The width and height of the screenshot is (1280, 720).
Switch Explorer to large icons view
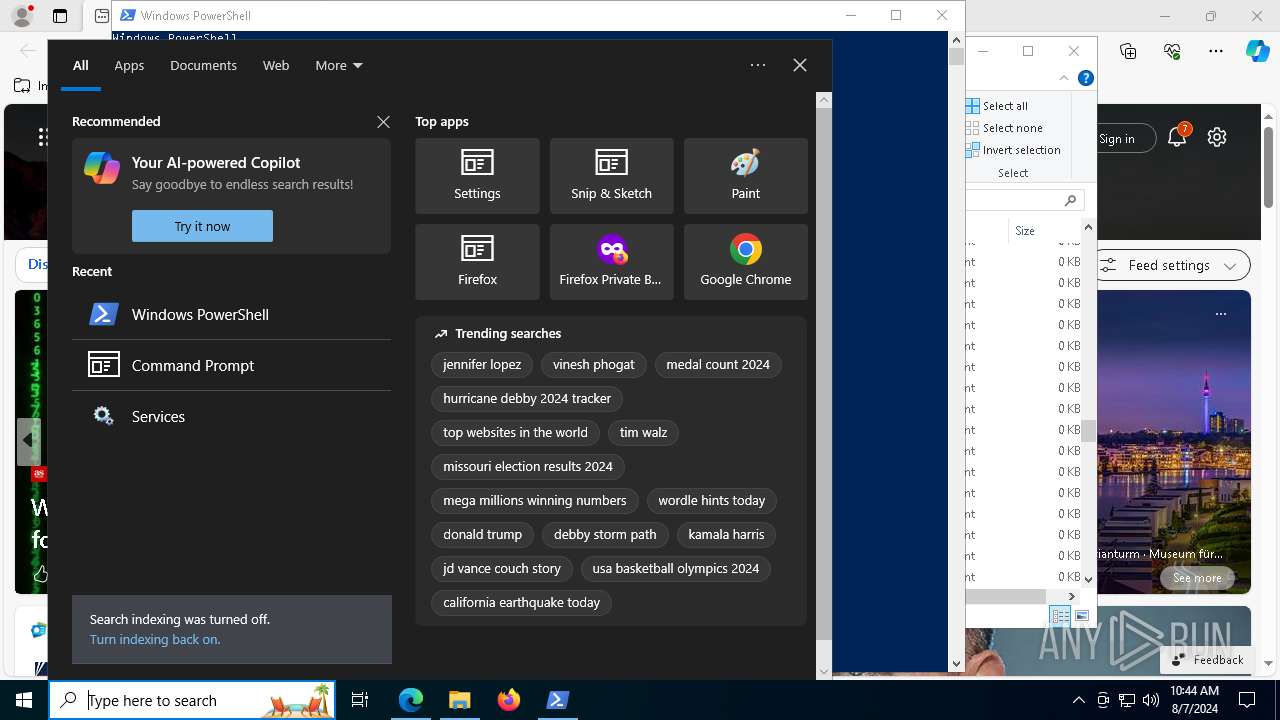[1081, 616]
